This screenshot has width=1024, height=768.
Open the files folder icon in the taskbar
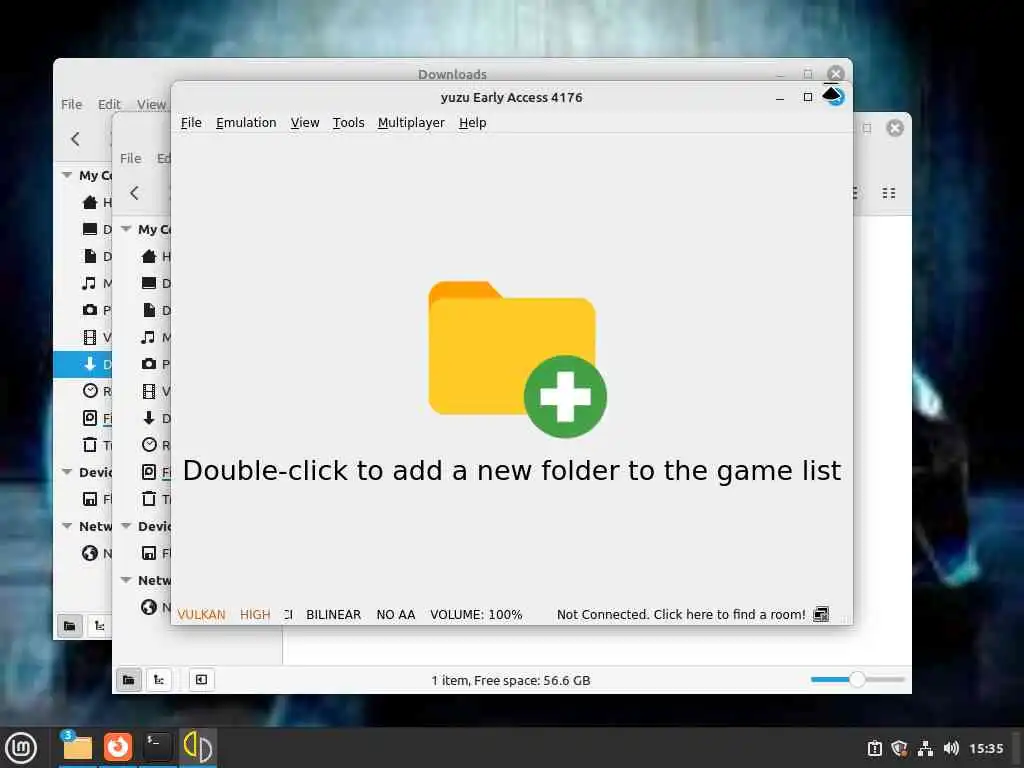point(77,746)
